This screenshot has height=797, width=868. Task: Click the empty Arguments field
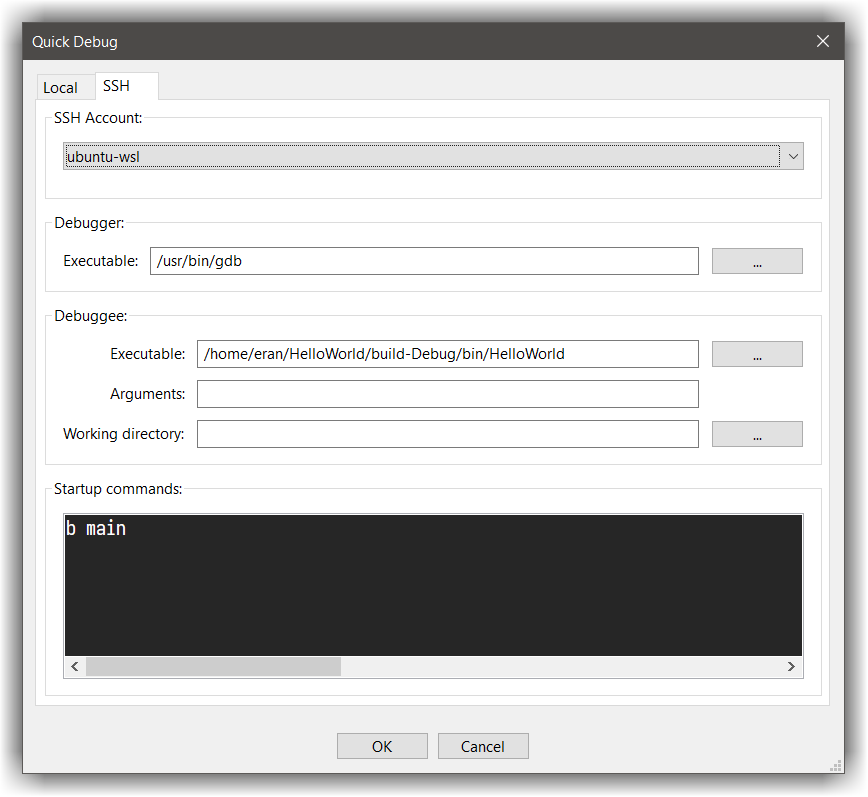coord(448,394)
